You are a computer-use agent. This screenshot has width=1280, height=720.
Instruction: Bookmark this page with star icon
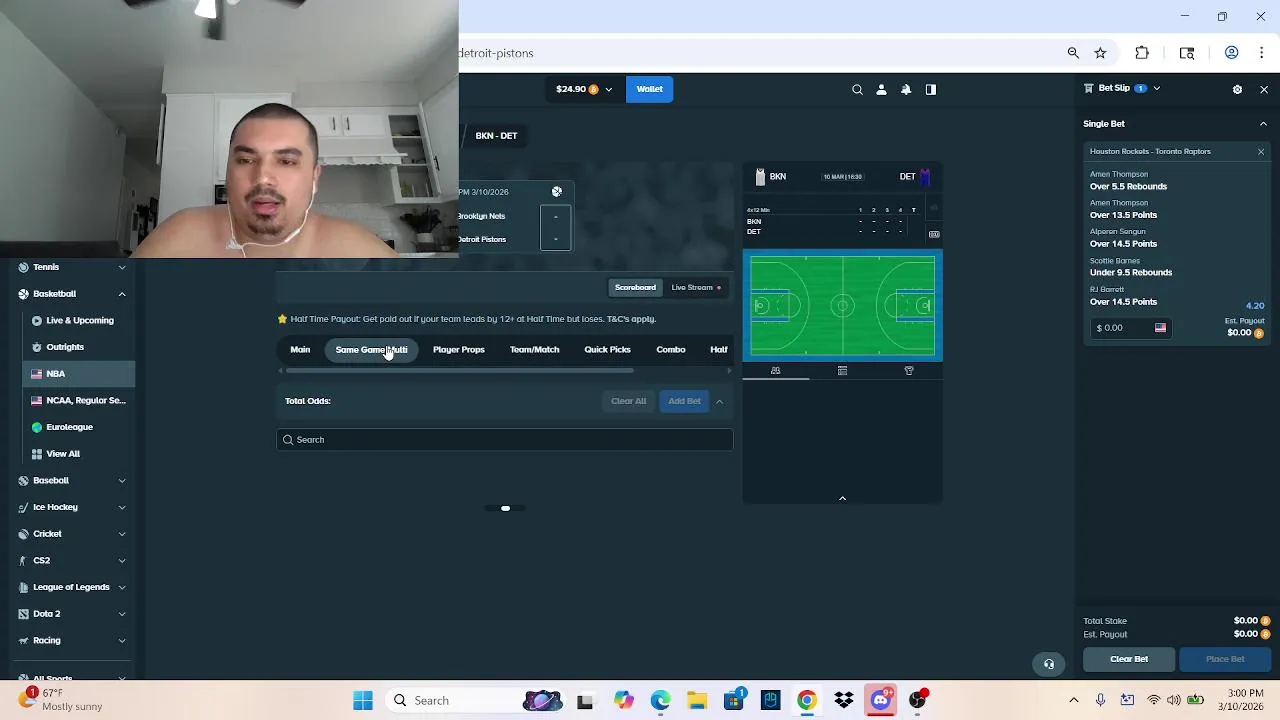(1100, 53)
